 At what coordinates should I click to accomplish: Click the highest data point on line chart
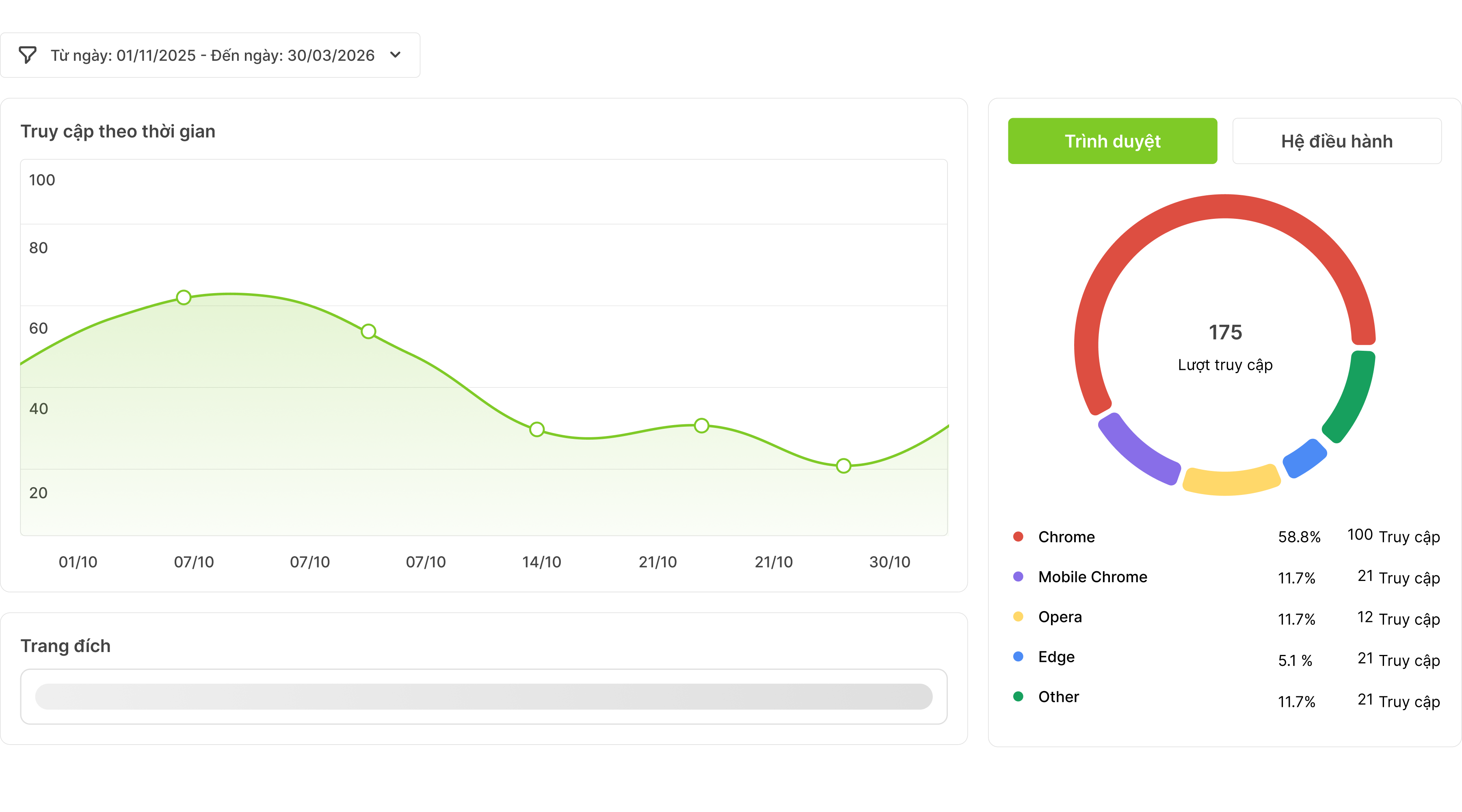click(x=183, y=297)
